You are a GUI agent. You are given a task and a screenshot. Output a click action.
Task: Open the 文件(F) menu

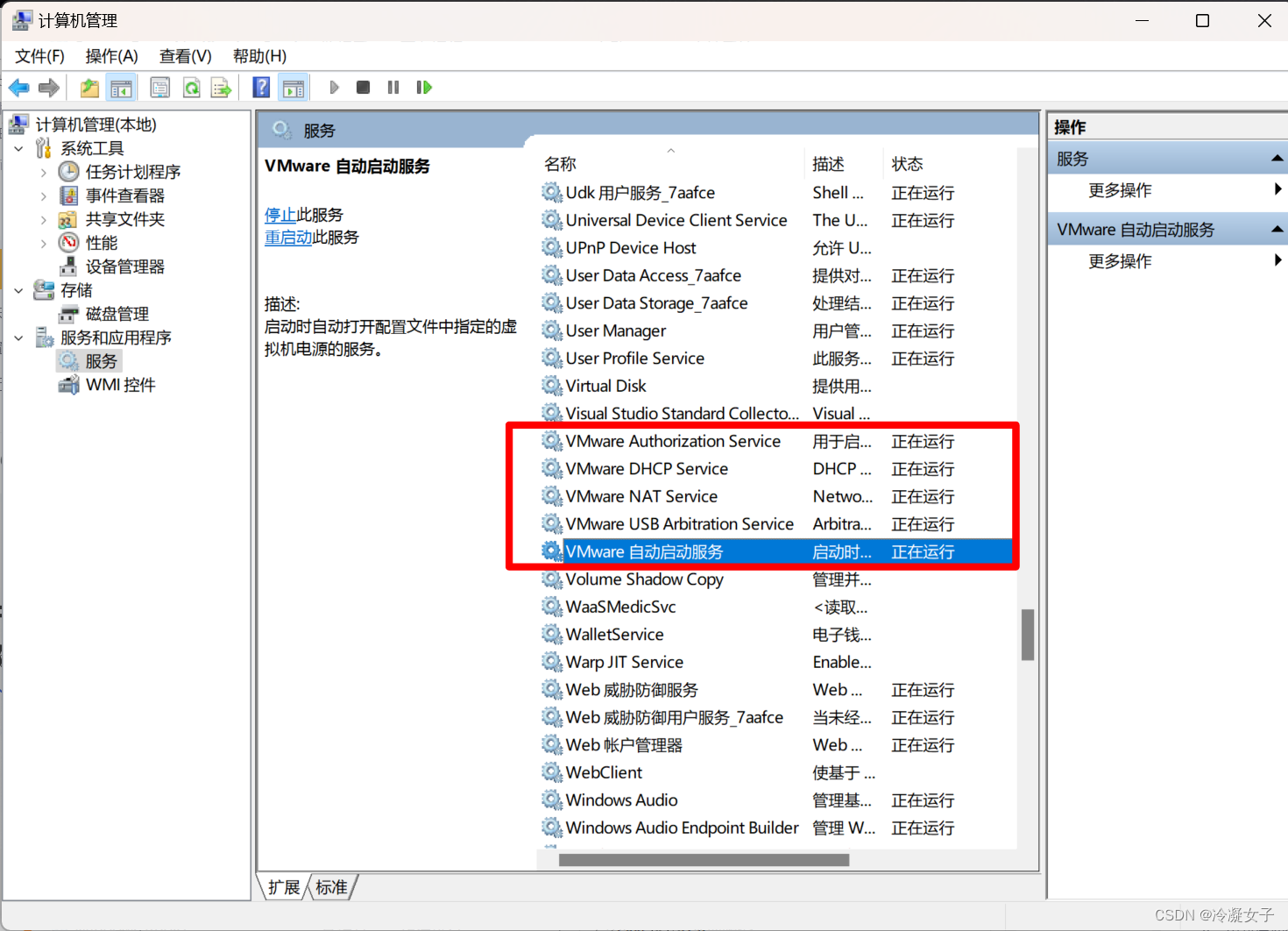tap(39, 56)
